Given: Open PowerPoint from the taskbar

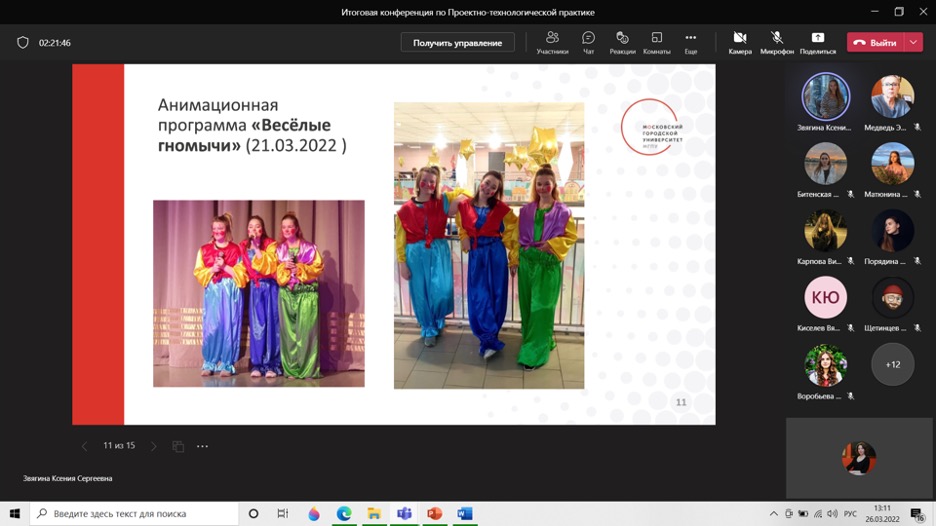Looking at the screenshot, I should [434, 514].
